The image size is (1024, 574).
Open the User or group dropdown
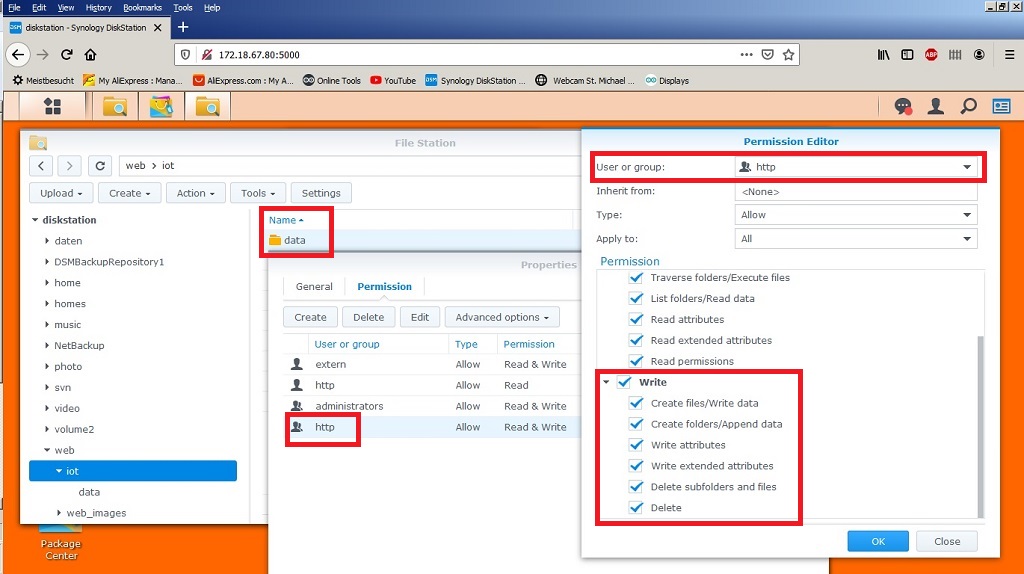[x=966, y=167]
